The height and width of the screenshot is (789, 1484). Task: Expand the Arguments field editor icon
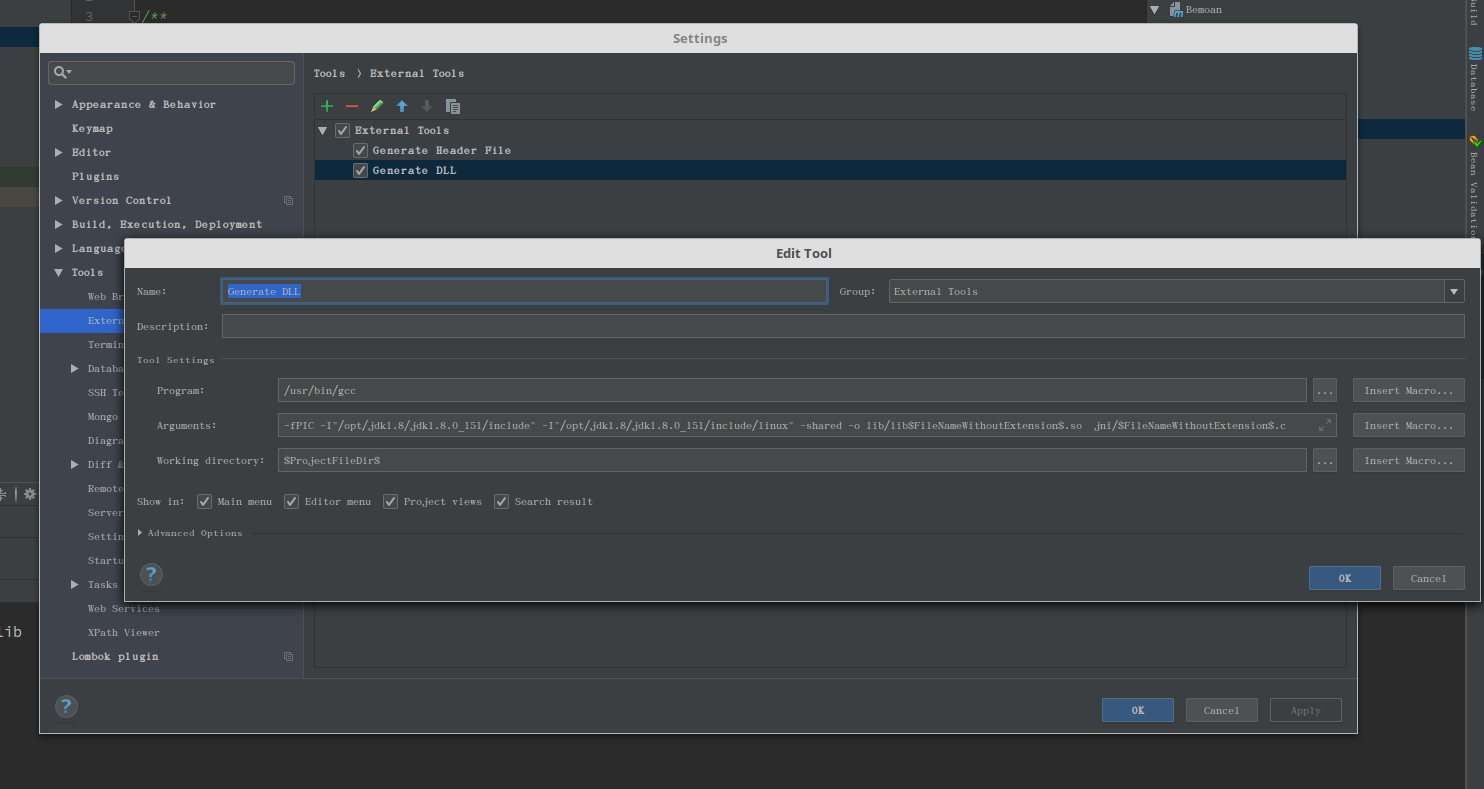click(1325, 425)
